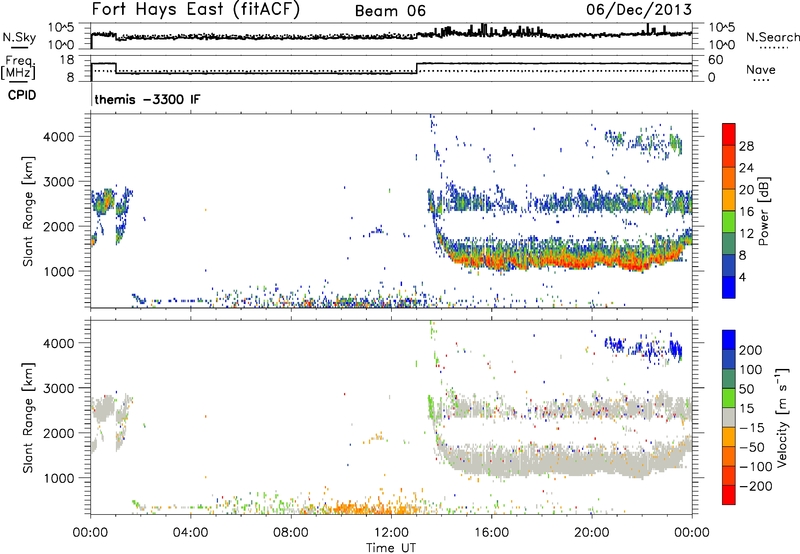
Task: Click the plot title "Fort Hays East (fitACF)"
Action: click(196, 10)
